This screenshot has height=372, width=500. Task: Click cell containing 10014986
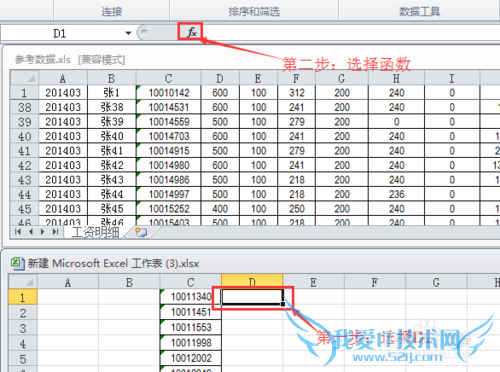point(168,180)
